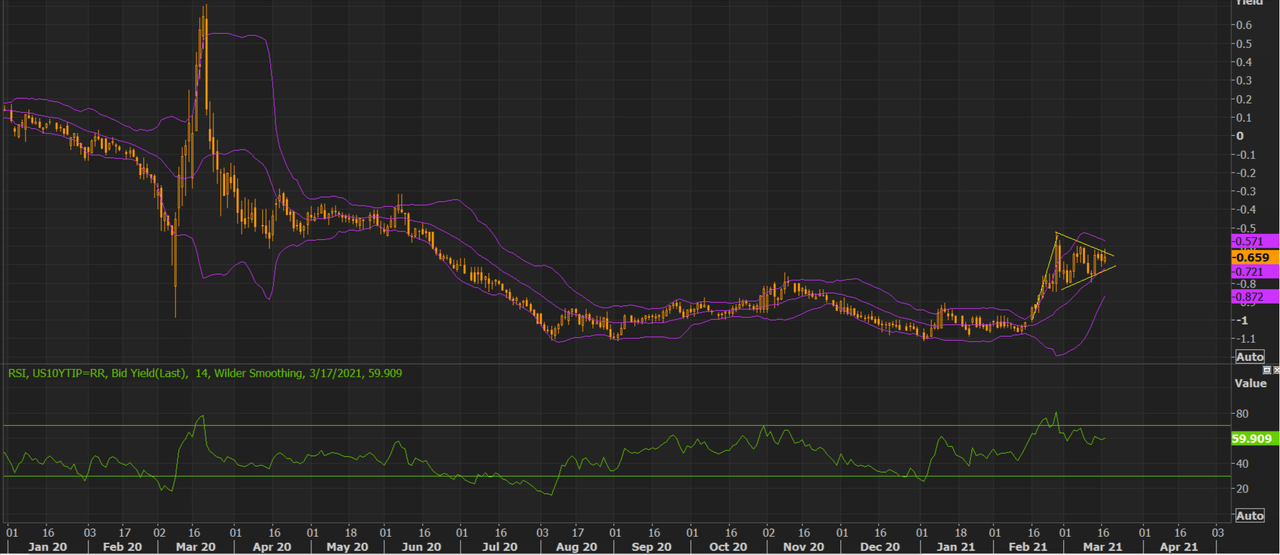This screenshot has width=1280, height=555.
Task: Select the Jun 20 month label
Action: 421,547
